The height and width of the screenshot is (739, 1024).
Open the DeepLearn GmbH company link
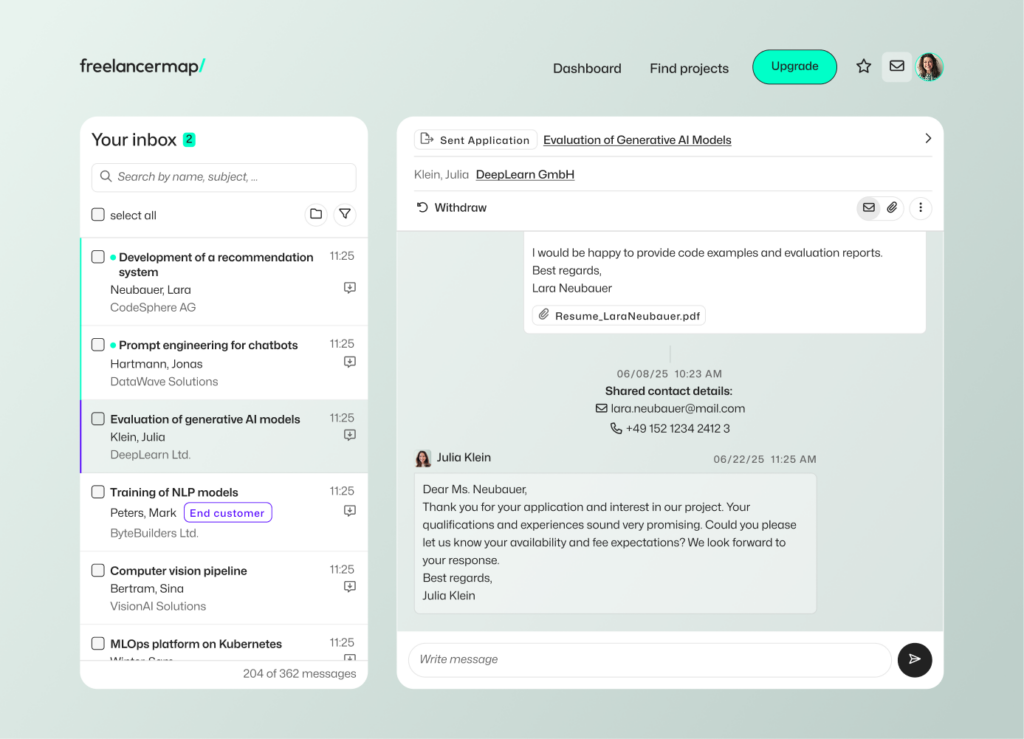[525, 175]
